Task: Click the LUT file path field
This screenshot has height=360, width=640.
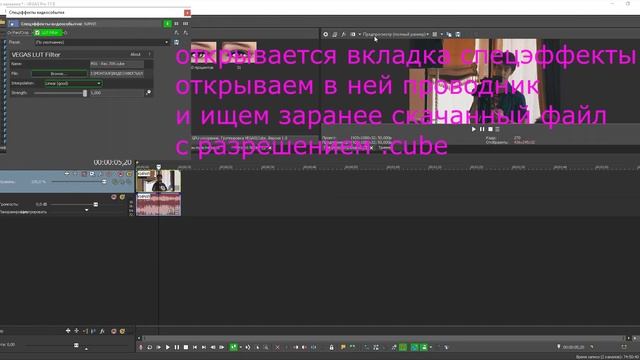Action: pyautogui.click(x=116, y=74)
